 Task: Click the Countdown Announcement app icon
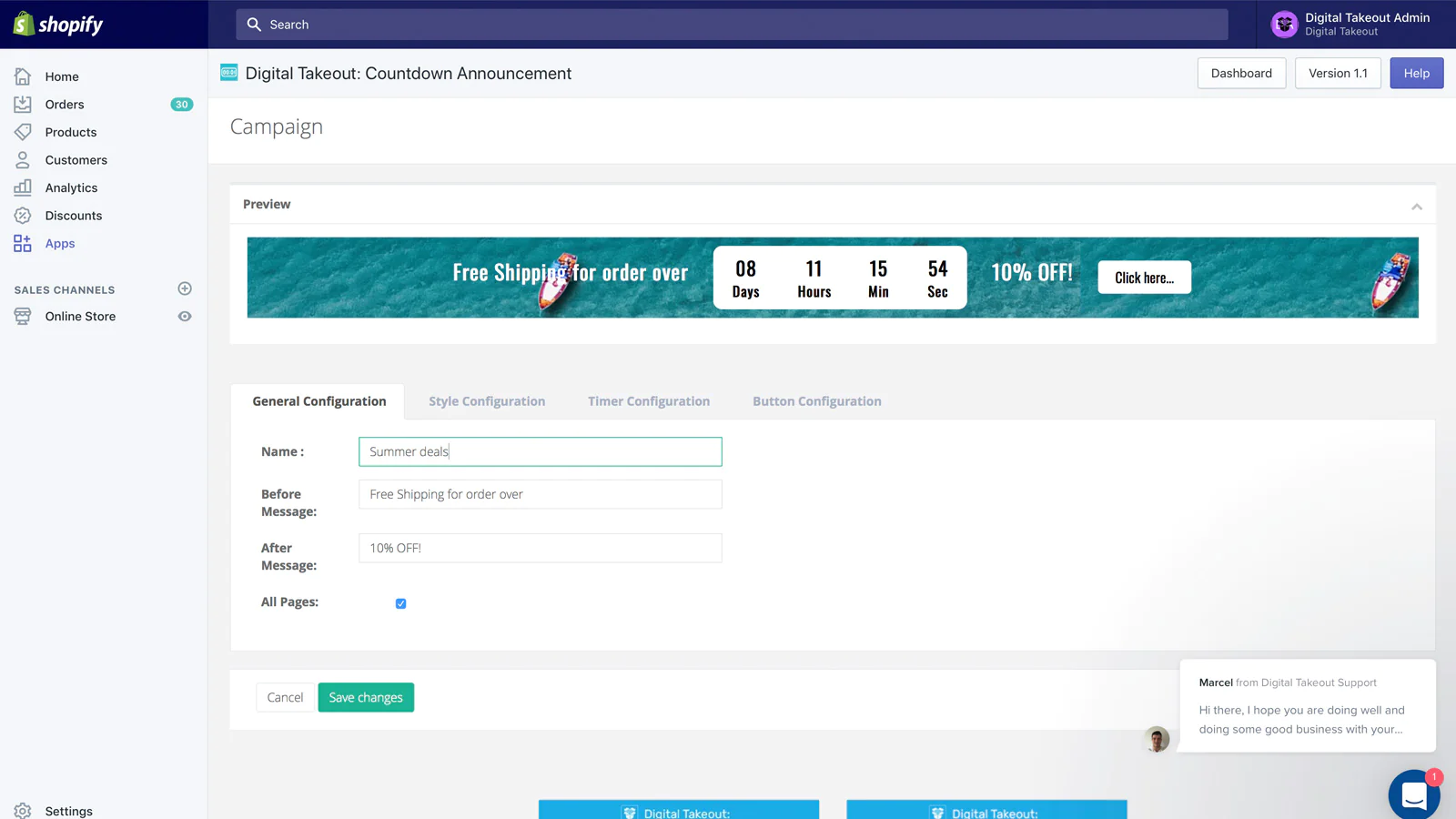[229, 73]
